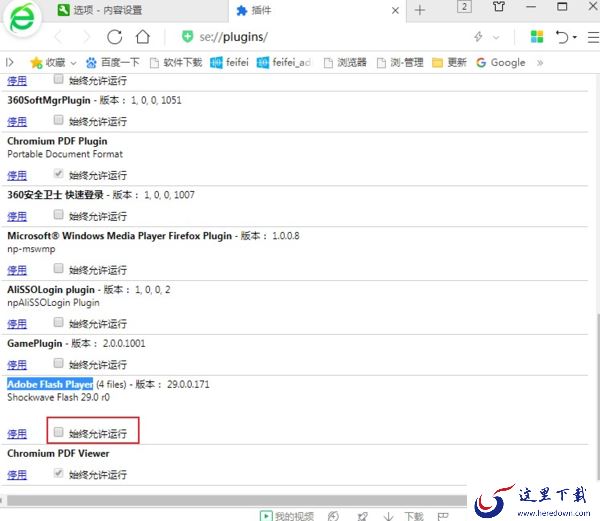
Task: Disable GamePlugin via 停用 link
Action: click(x=17, y=365)
